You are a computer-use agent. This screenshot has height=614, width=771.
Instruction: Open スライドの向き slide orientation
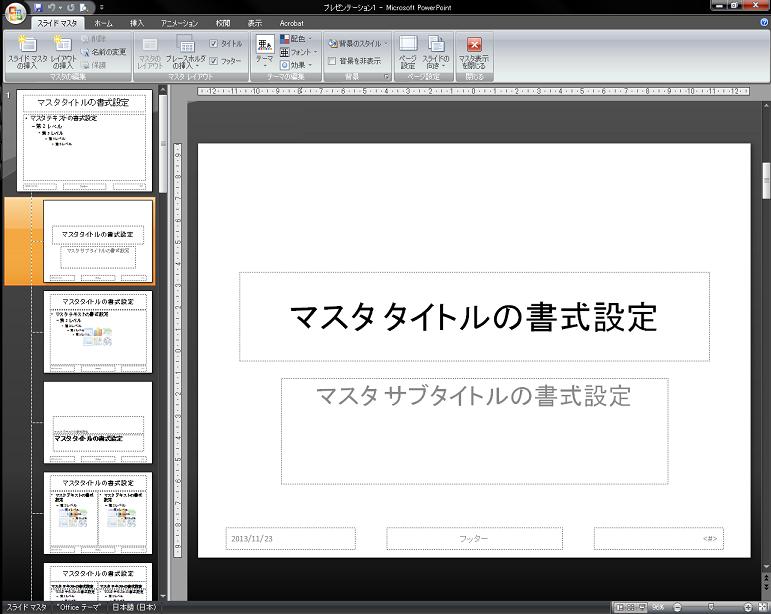click(436, 52)
